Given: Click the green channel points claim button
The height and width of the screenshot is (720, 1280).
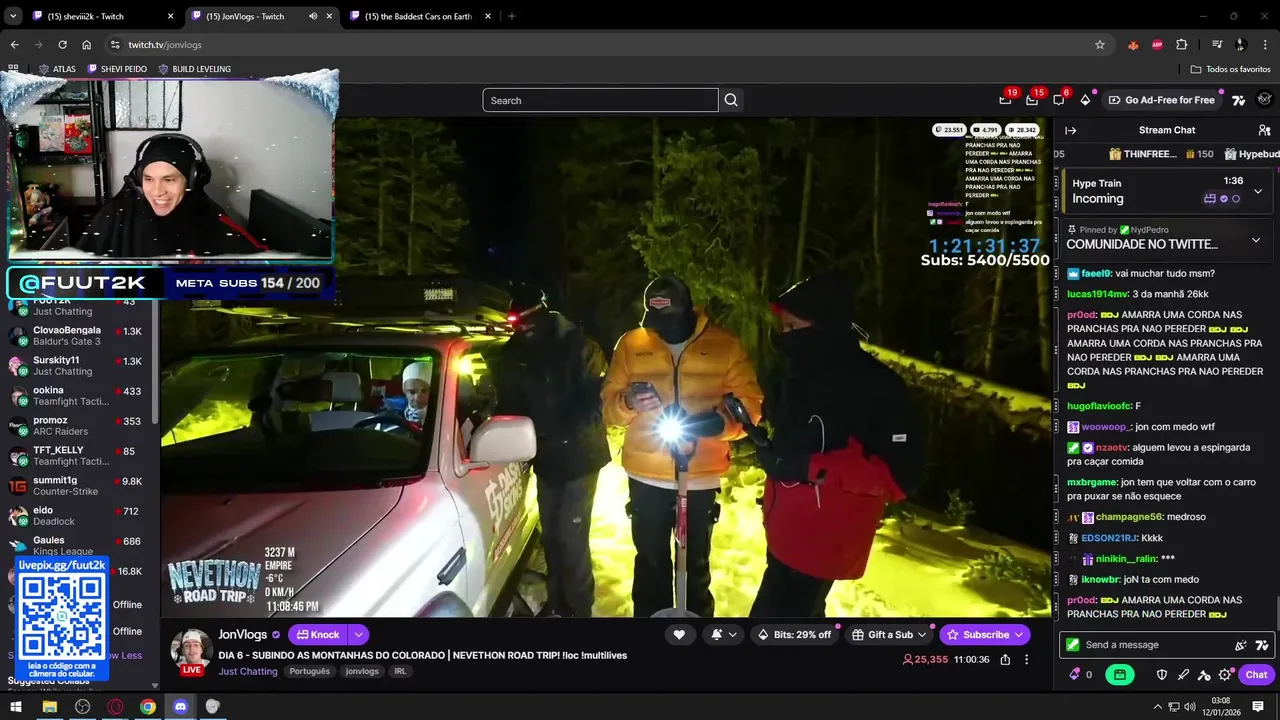Looking at the screenshot, I should [1119, 675].
